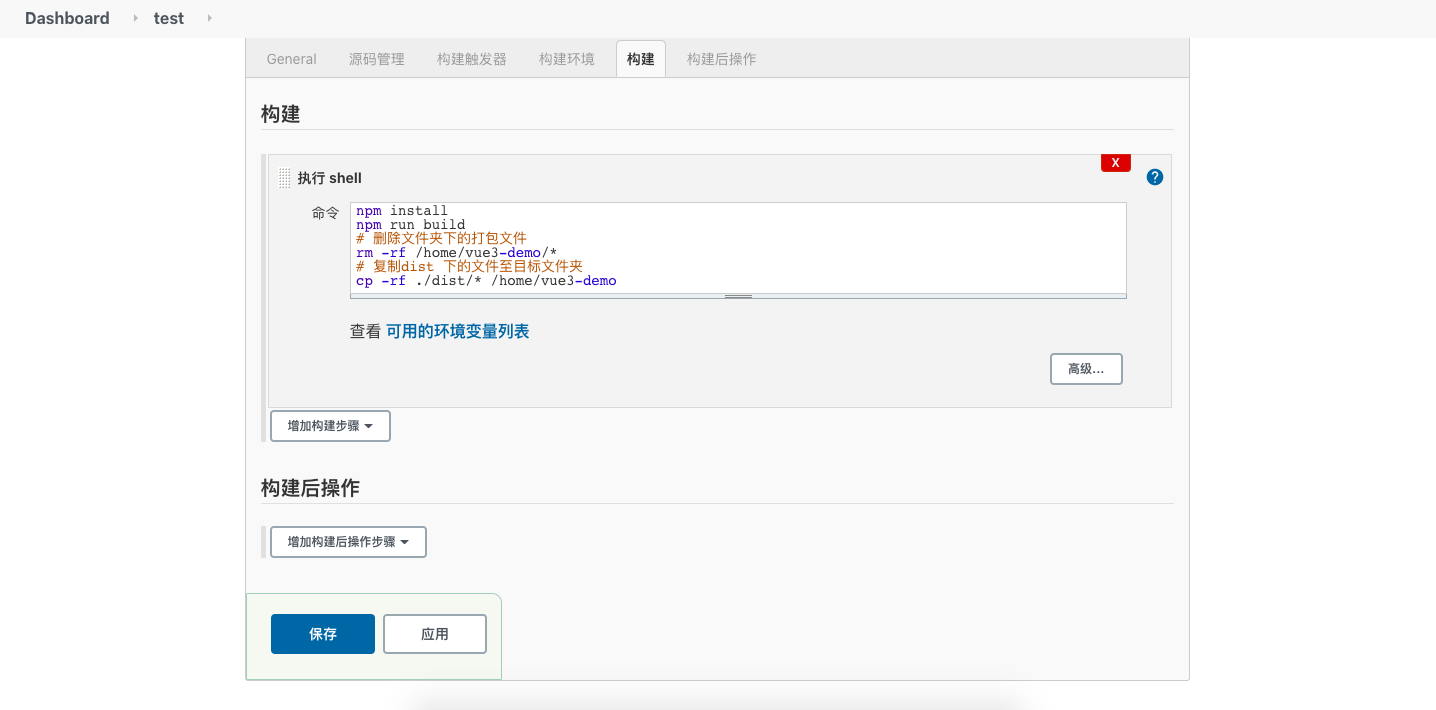Click breadcrumb arrow after test

click(209, 18)
